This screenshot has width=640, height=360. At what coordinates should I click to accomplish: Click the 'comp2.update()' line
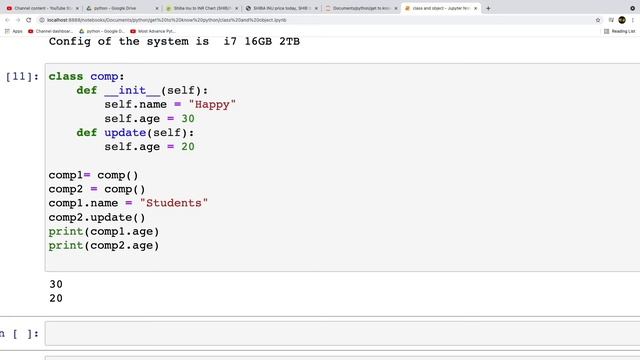[97, 218]
